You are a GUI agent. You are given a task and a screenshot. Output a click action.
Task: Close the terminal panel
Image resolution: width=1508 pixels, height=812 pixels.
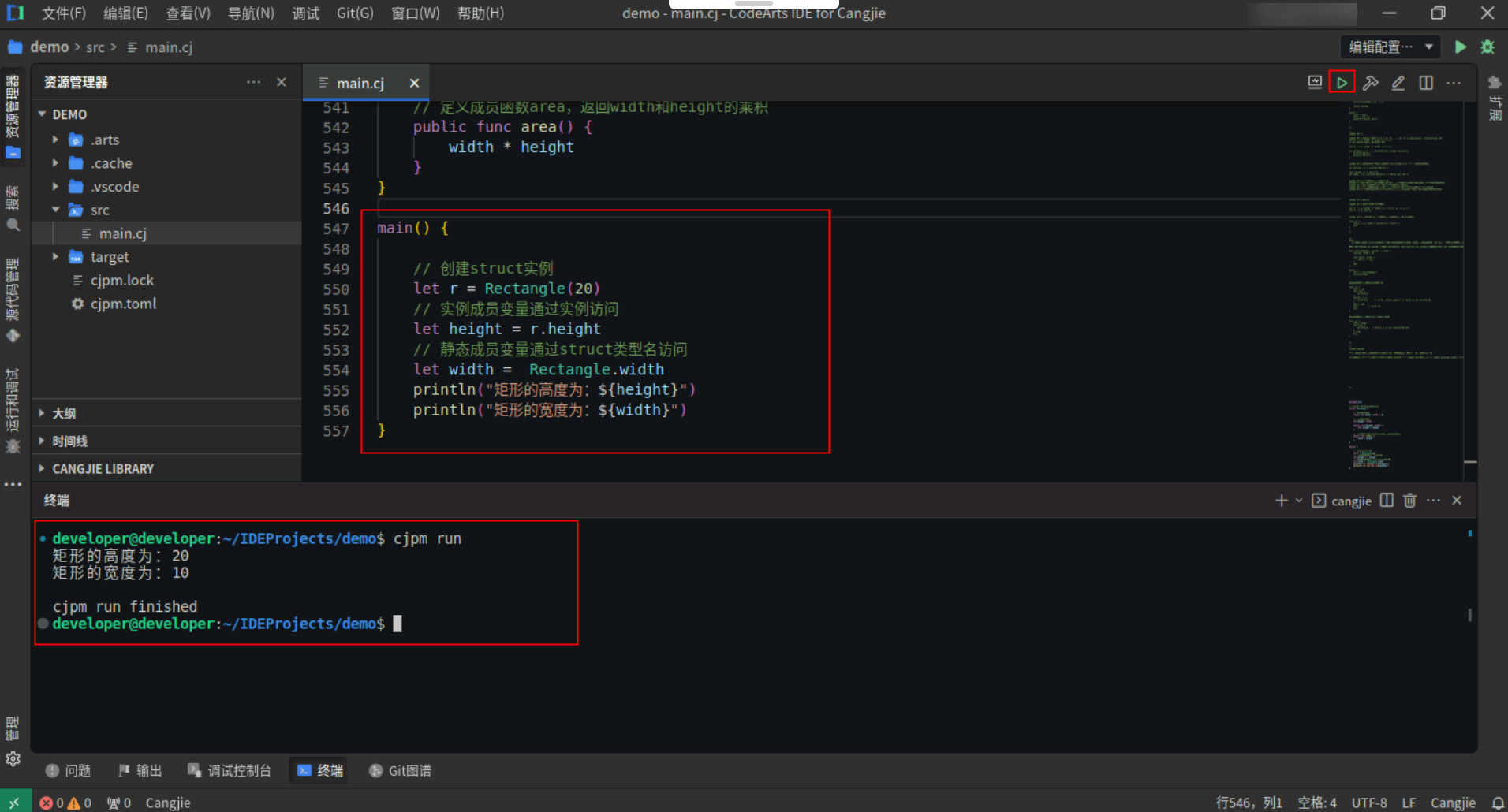click(1457, 501)
